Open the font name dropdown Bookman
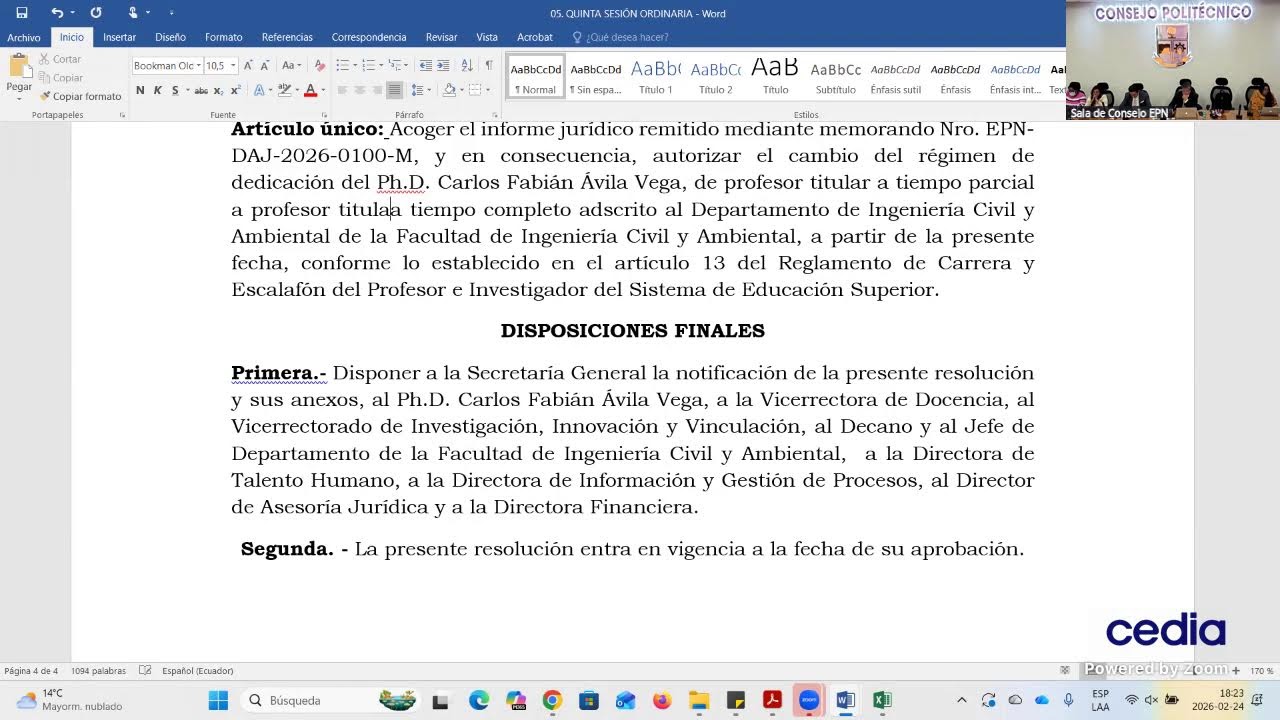This screenshot has width=1280, height=720. 199,66
